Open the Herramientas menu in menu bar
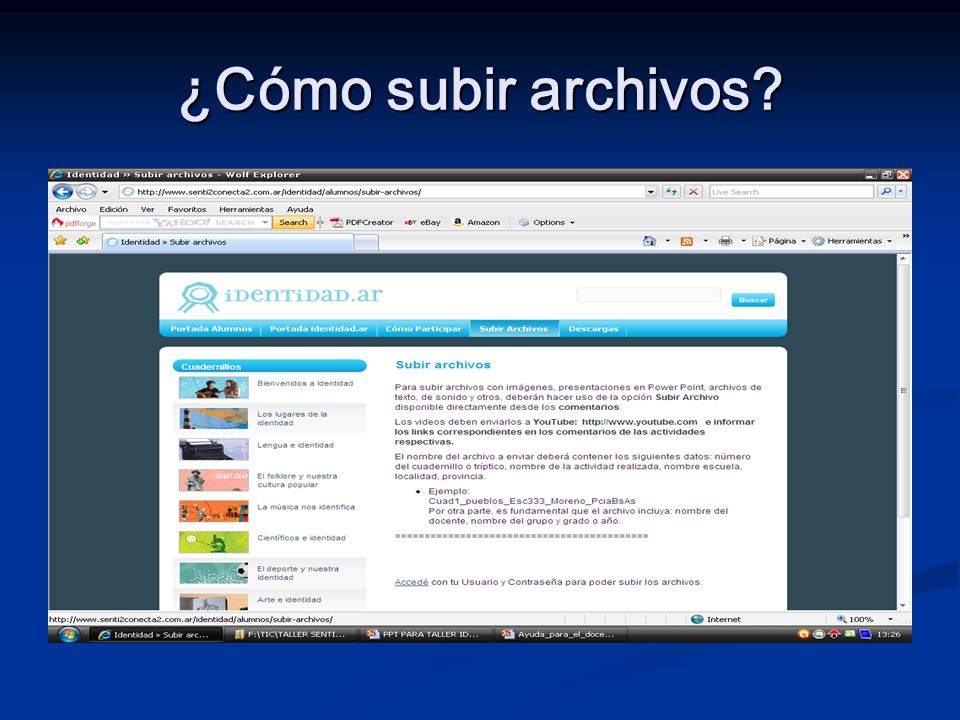Image resolution: width=960 pixels, height=720 pixels. (x=246, y=209)
